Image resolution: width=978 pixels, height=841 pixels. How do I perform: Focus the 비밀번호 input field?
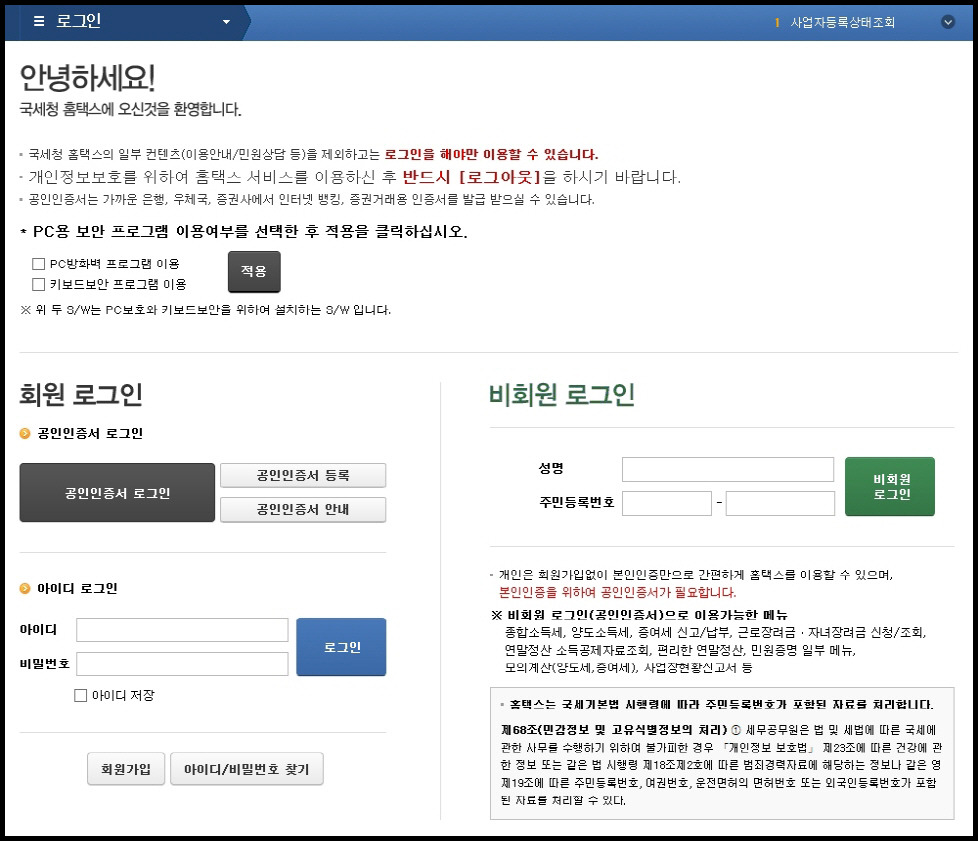pyautogui.click(x=182, y=664)
